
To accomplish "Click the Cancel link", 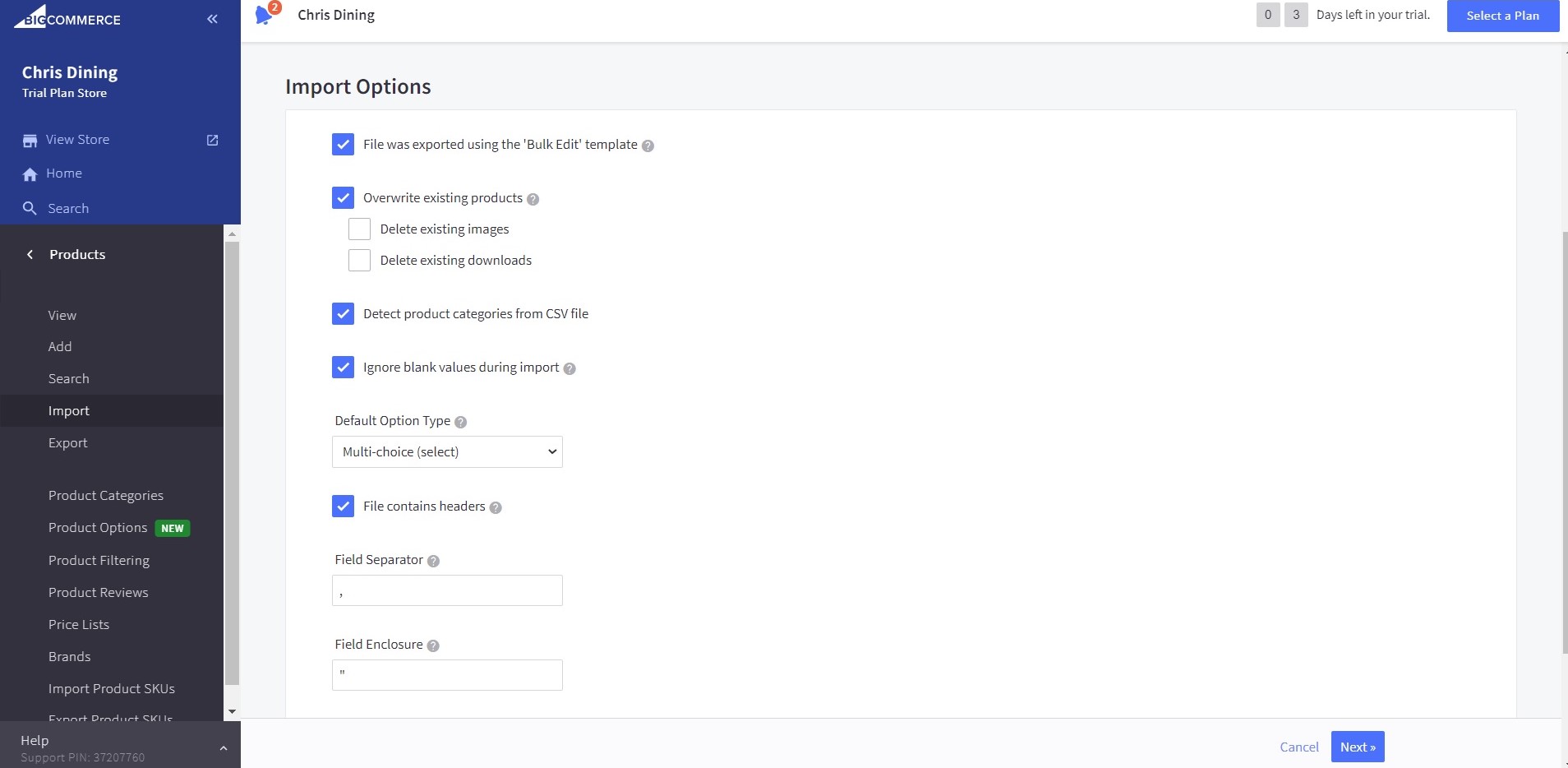I will (x=1298, y=747).
